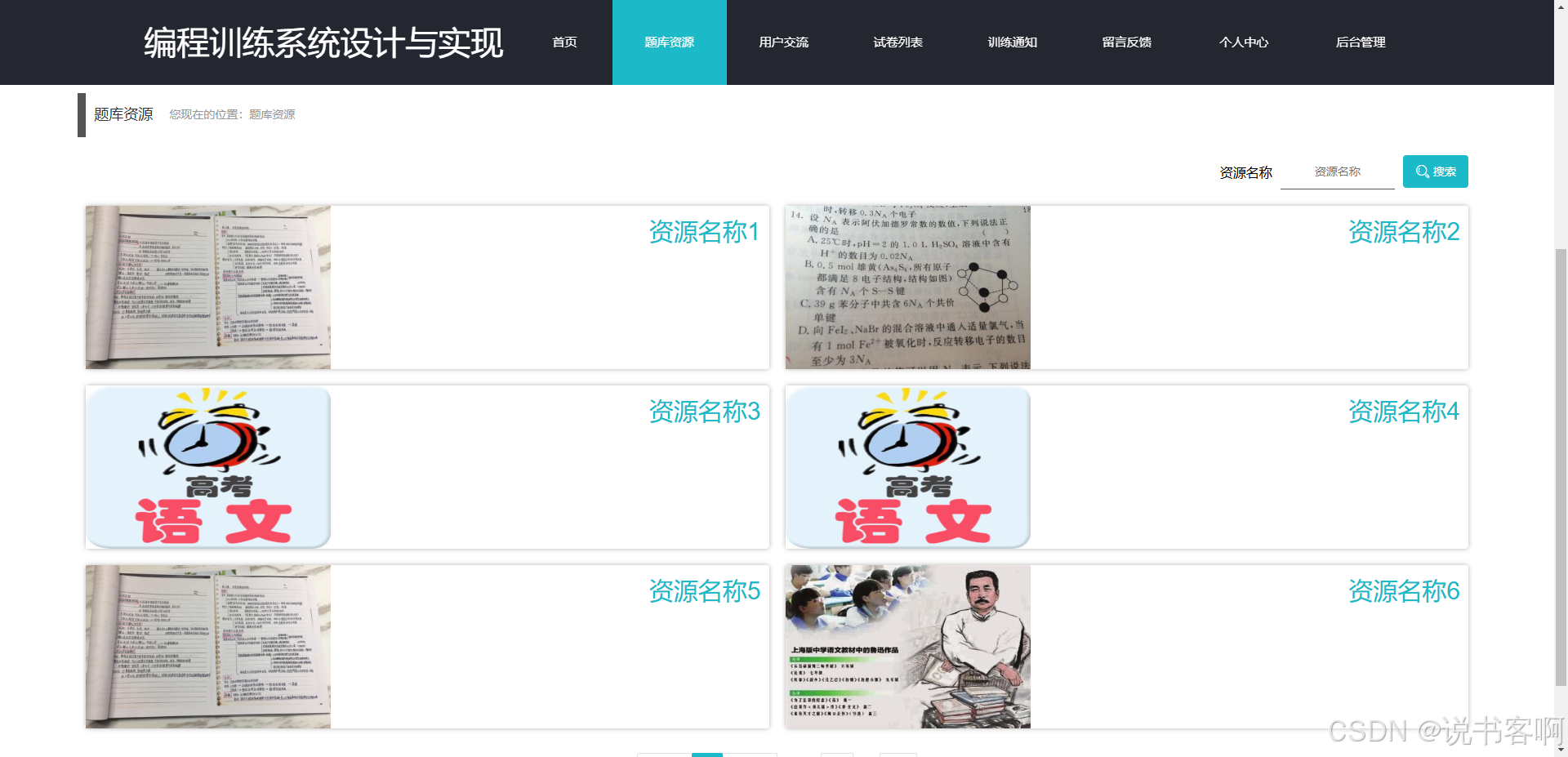Open 个人中心 in the navigation bar

pyautogui.click(x=1244, y=42)
